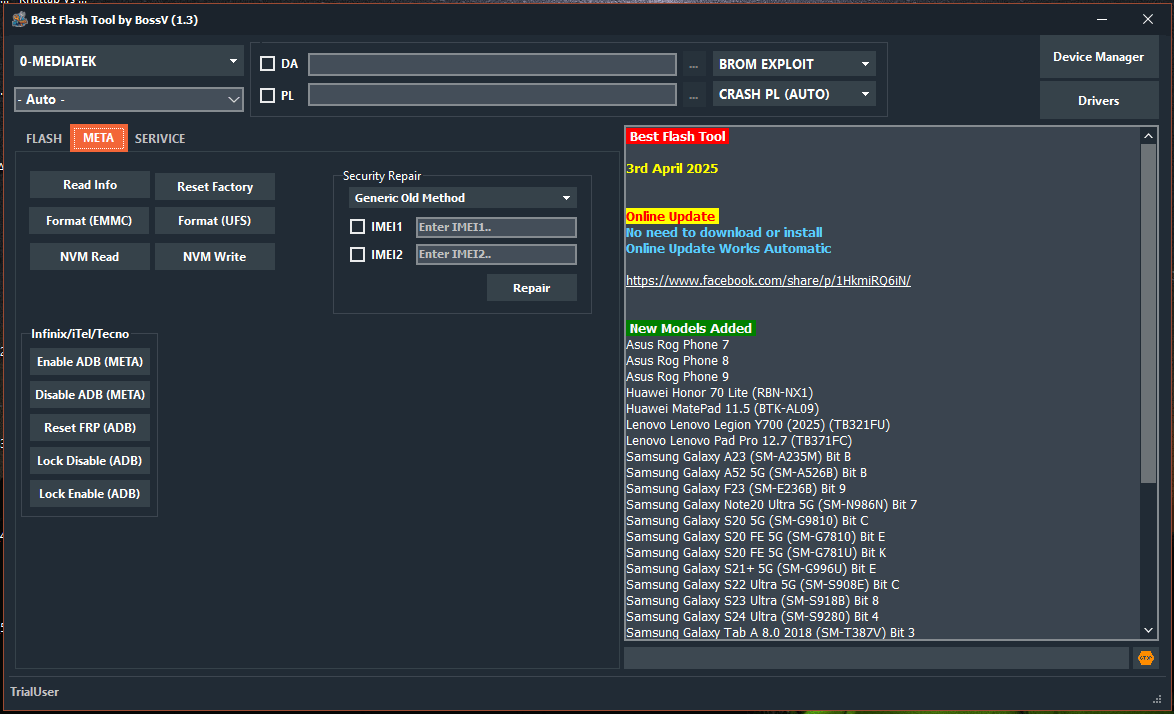Click the progress bar below the log
Image resolution: width=1174 pixels, height=714 pixels.
pyautogui.click(x=876, y=658)
